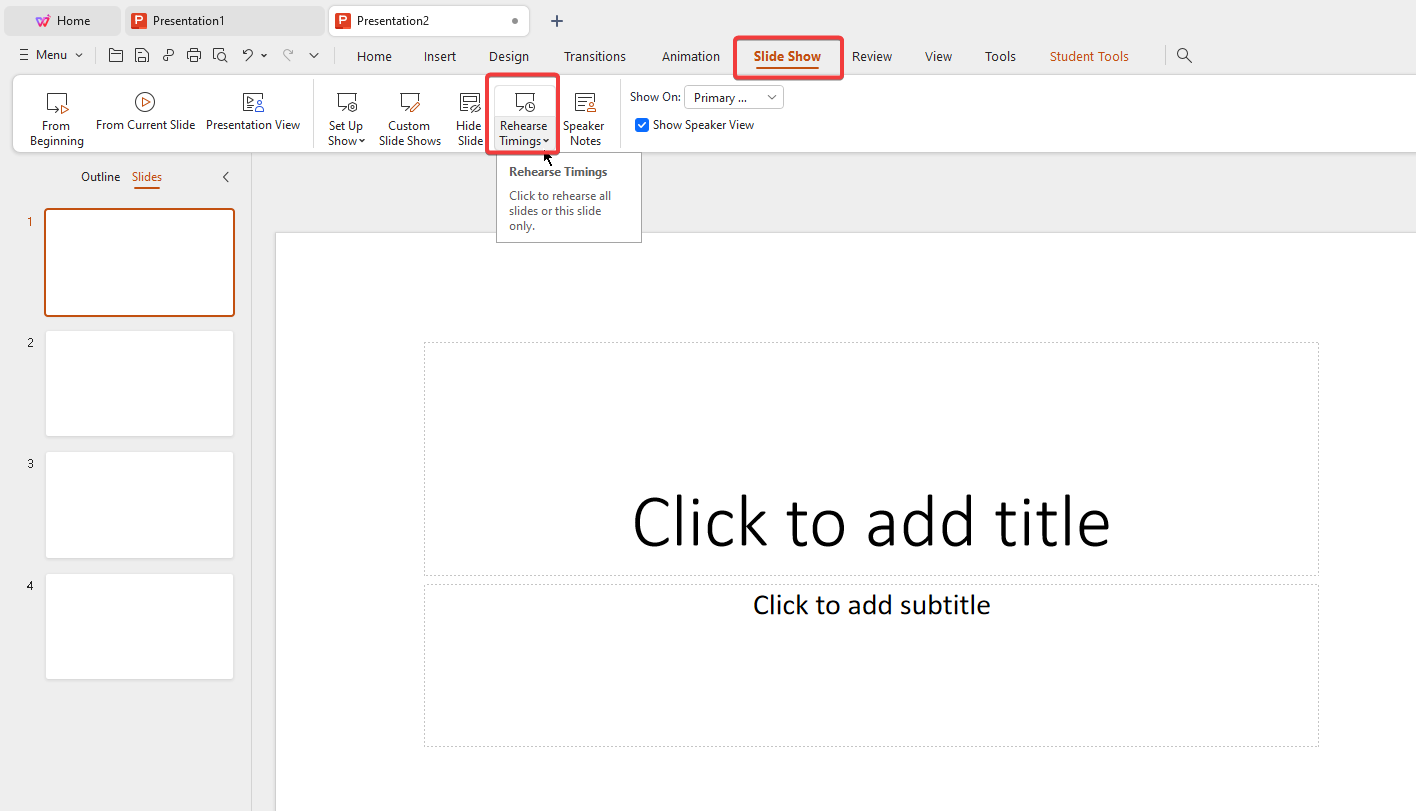
Task: Open the Show On monitor dropdown
Action: [733, 96]
